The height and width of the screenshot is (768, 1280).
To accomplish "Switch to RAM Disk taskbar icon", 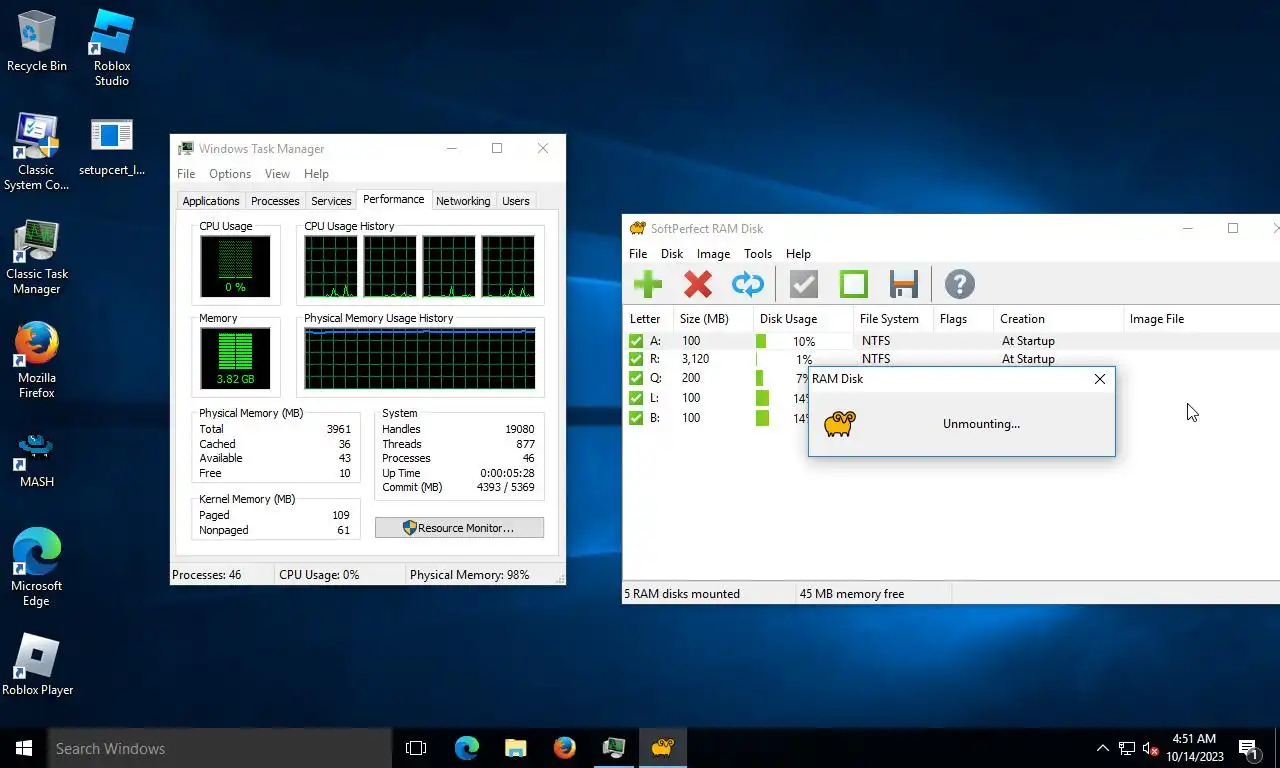I will pos(662,748).
